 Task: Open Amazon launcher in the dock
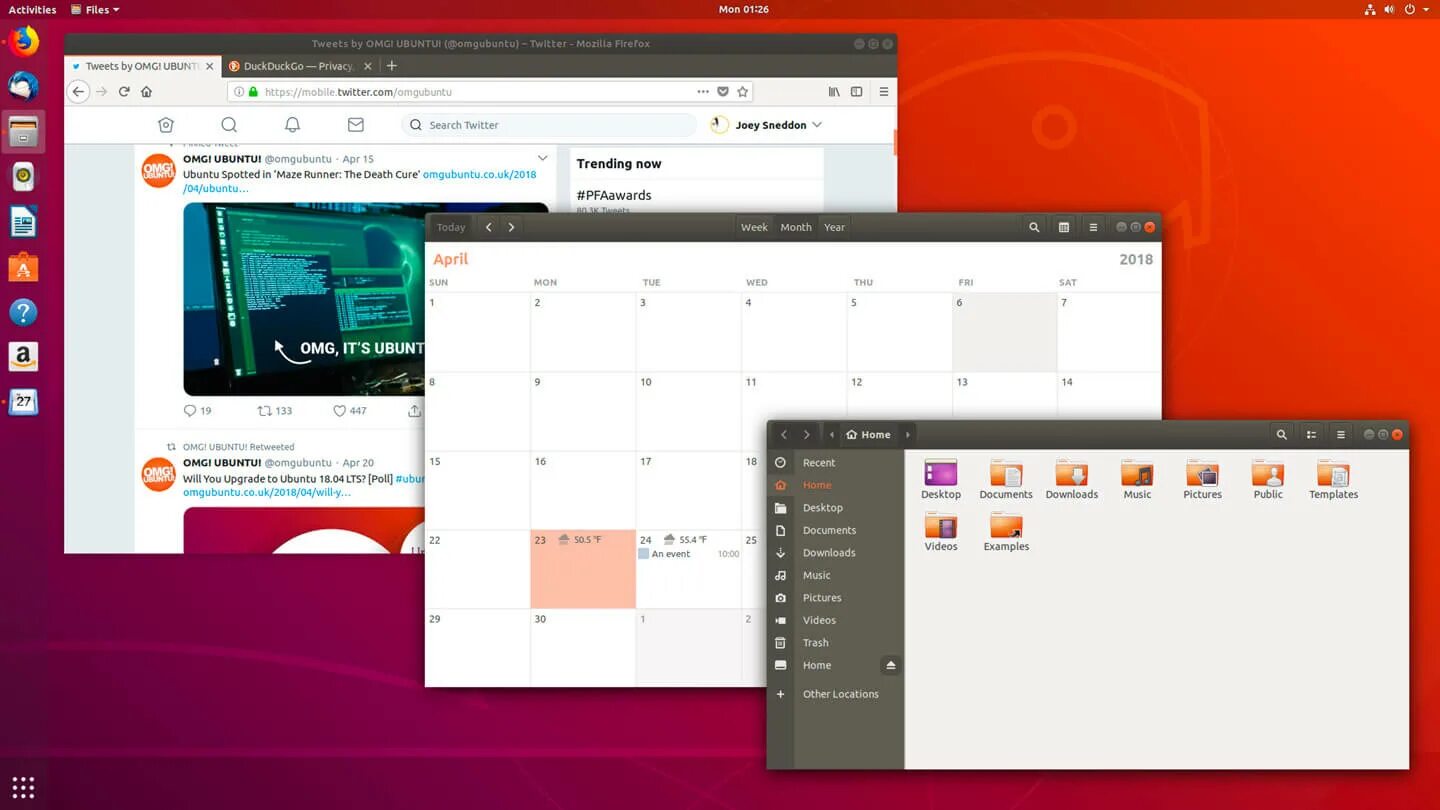[23, 357]
